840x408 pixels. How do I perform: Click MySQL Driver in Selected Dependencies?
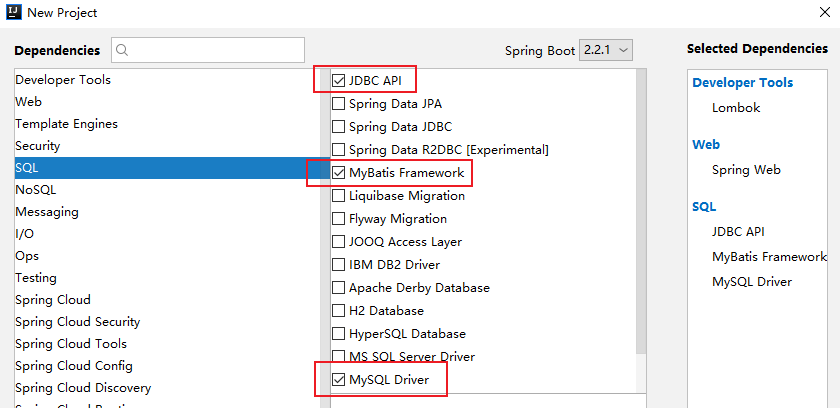tap(752, 282)
